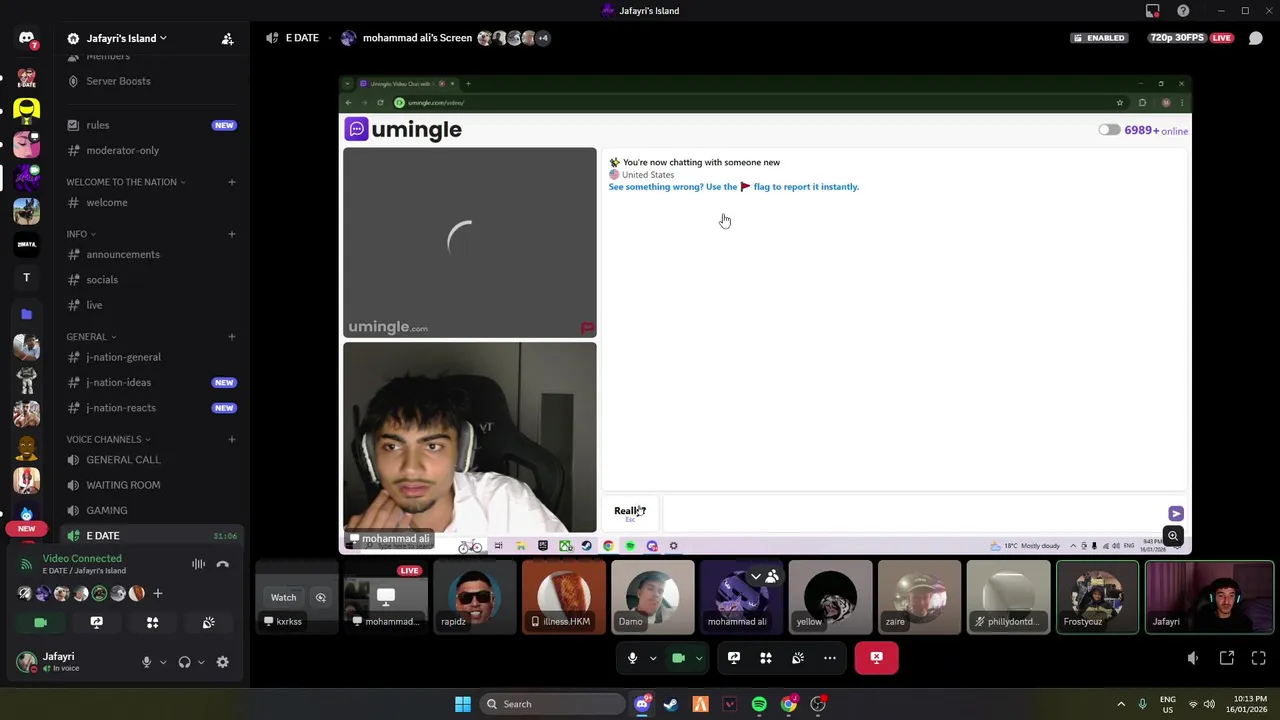Click the magnifier icon on the stream
Image resolution: width=1280 pixels, height=720 pixels.
tap(1173, 537)
